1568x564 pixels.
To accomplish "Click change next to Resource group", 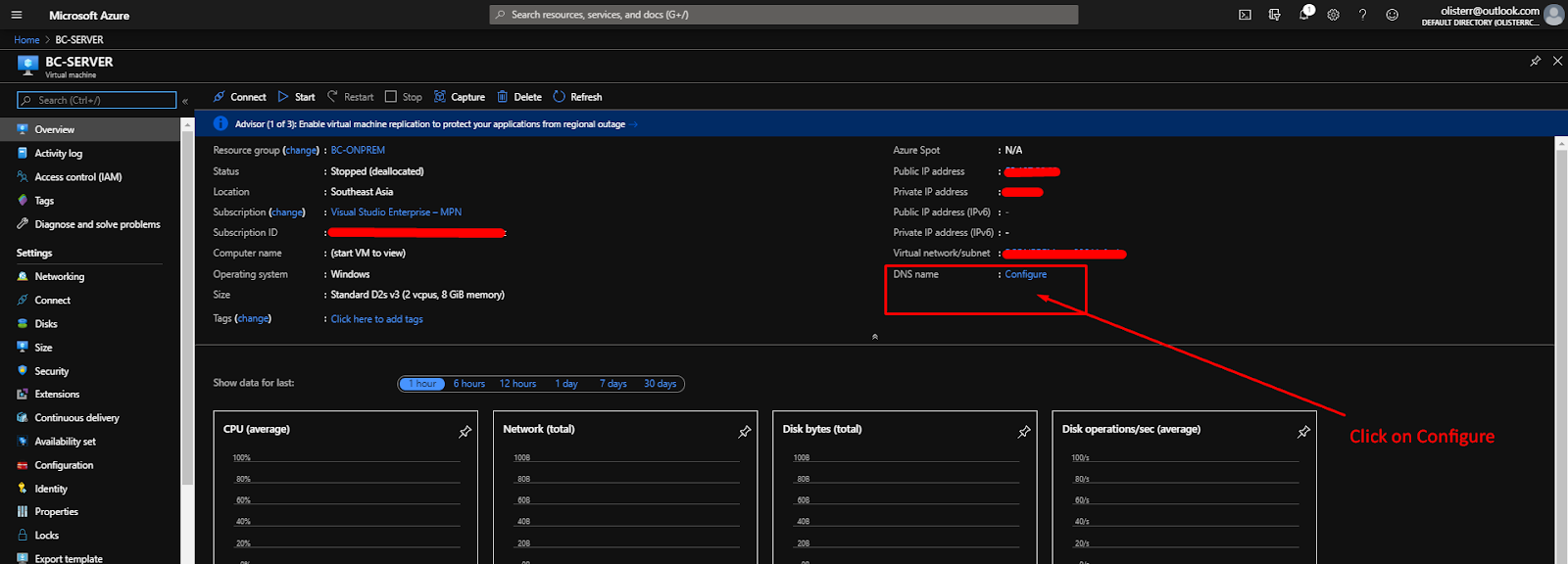I will (x=302, y=151).
